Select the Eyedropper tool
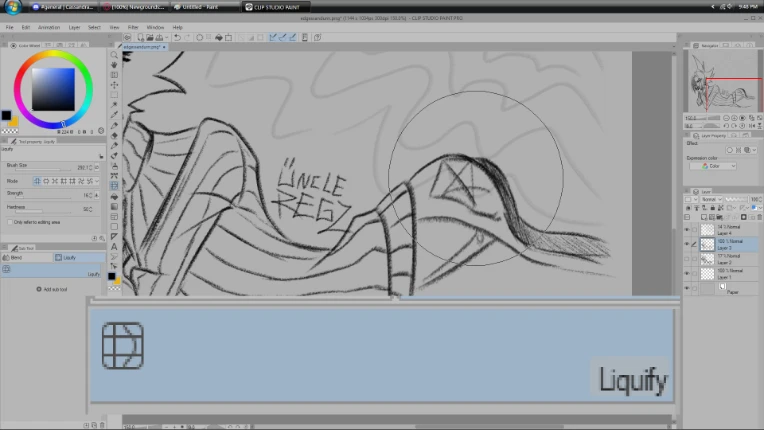The image size is (764, 430). point(114,115)
